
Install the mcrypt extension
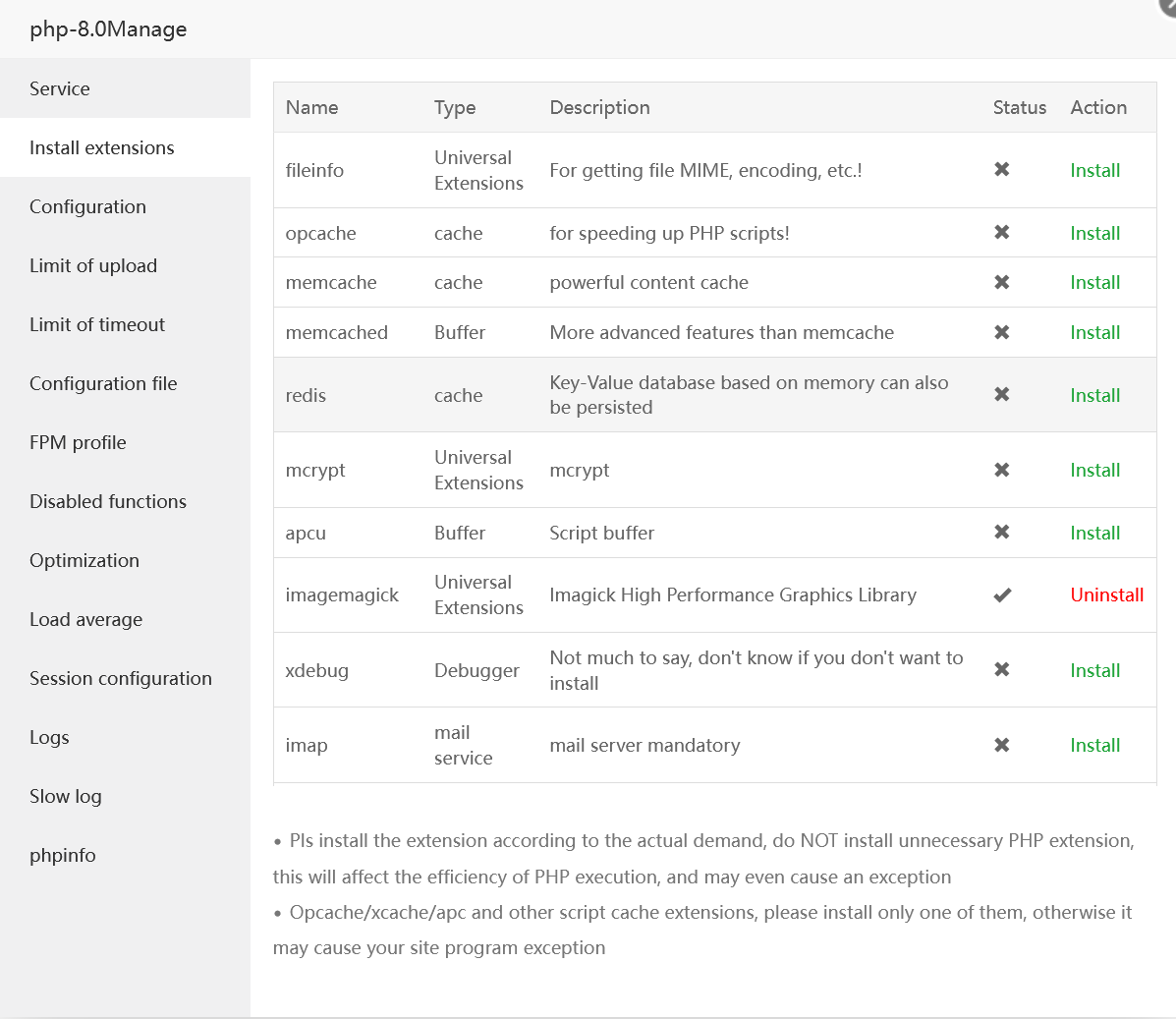click(x=1094, y=470)
